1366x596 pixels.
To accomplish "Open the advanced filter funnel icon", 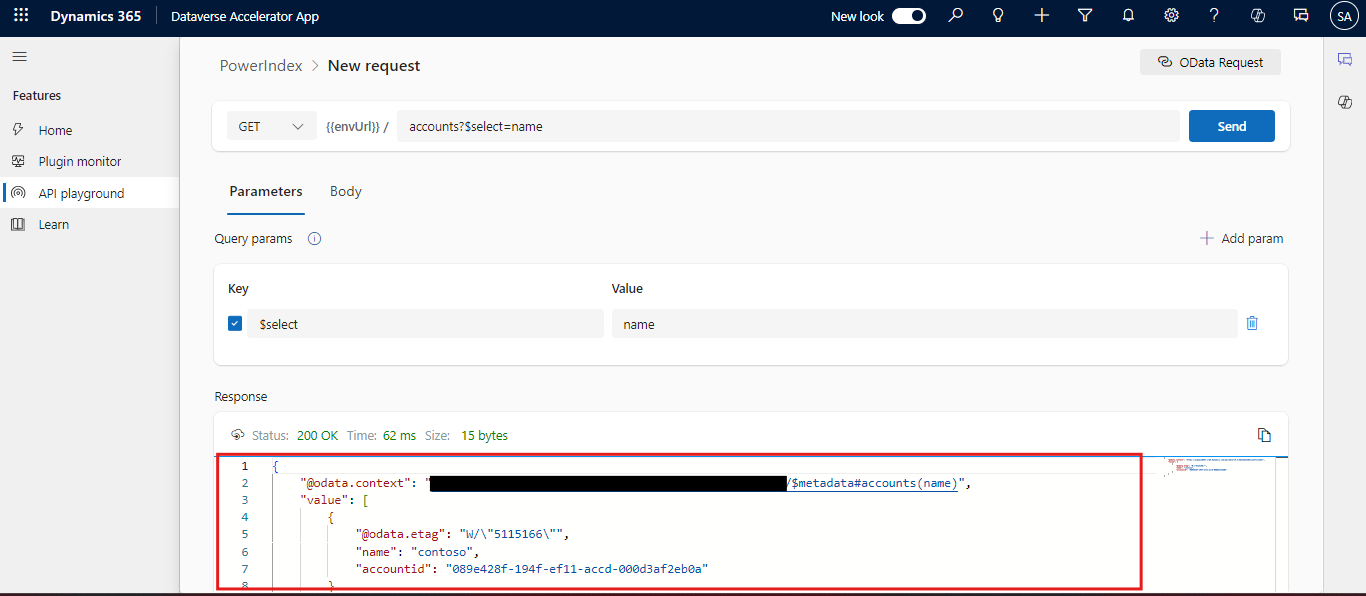I will (x=1085, y=16).
